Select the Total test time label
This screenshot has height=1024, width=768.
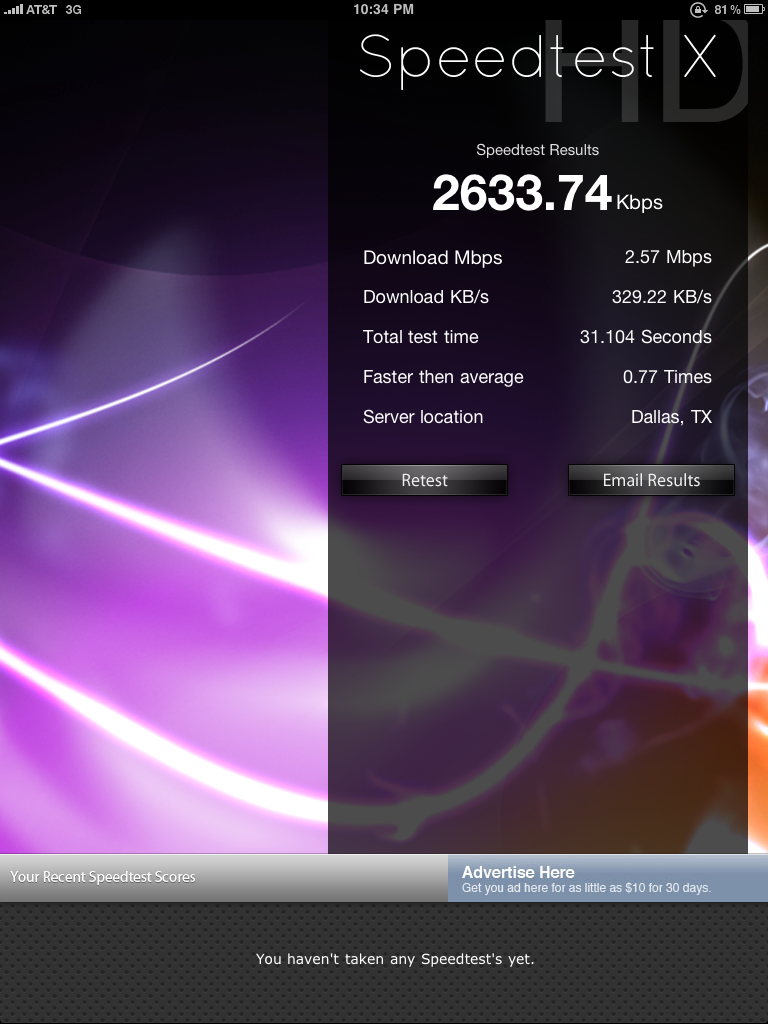(420, 337)
